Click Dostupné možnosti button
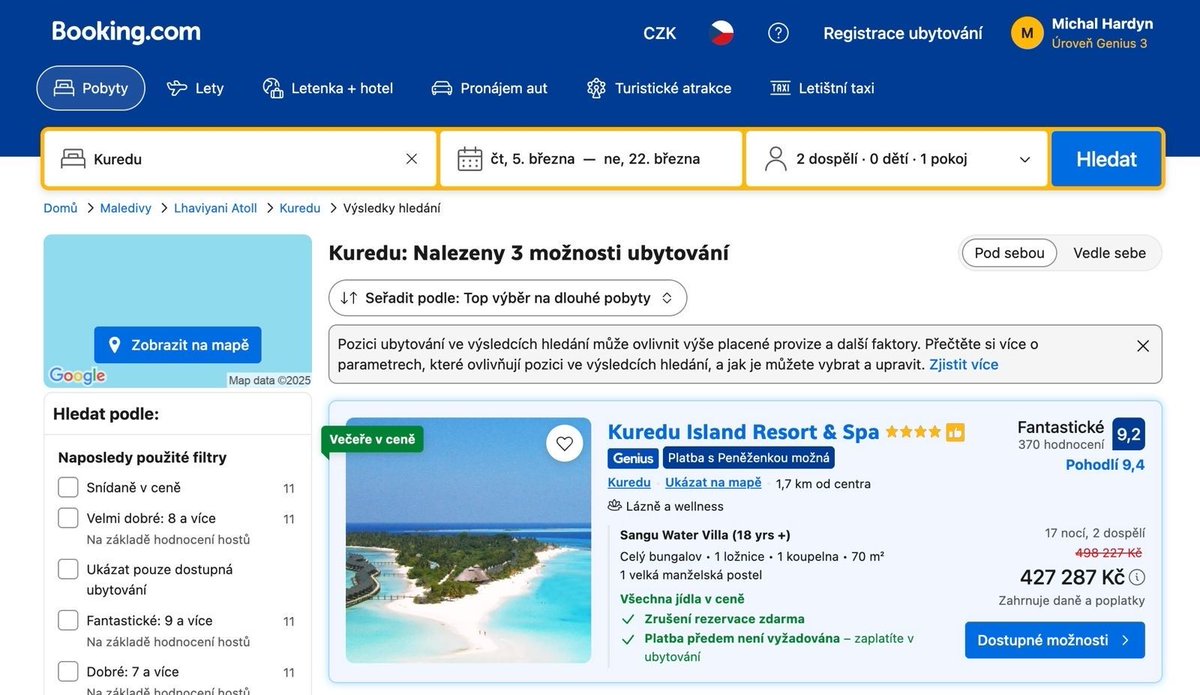The image size is (1200, 695). (x=1055, y=640)
